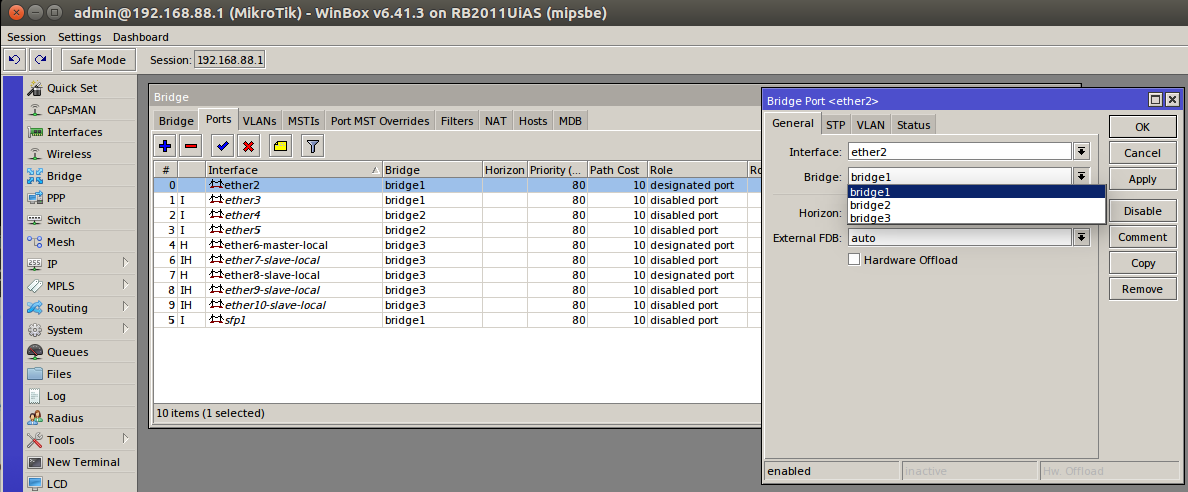Open the Settings menu
Image resolution: width=1188 pixels, height=492 pixels.
[x=79, y=37]
